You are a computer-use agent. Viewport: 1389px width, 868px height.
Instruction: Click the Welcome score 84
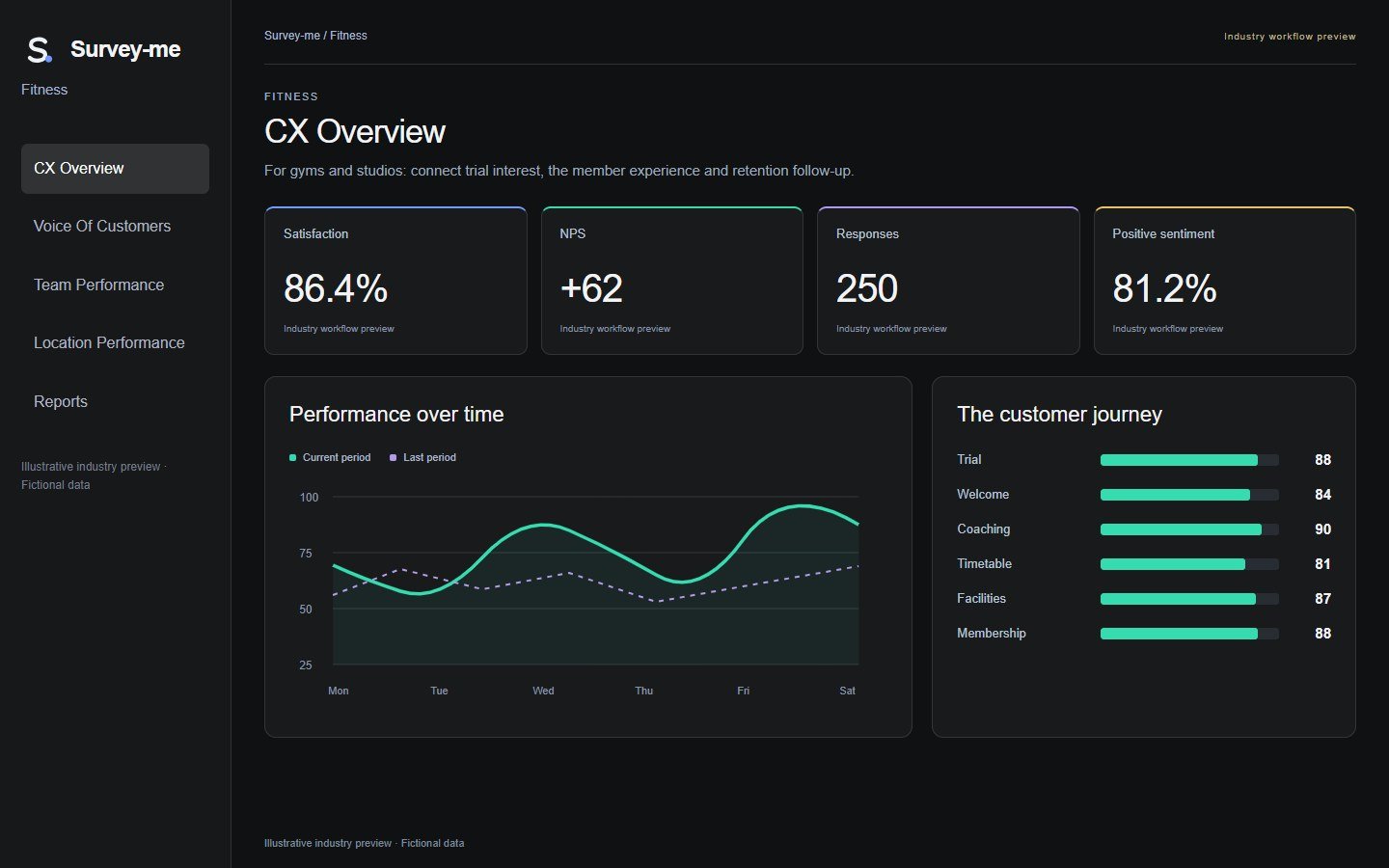point(1322,495)
